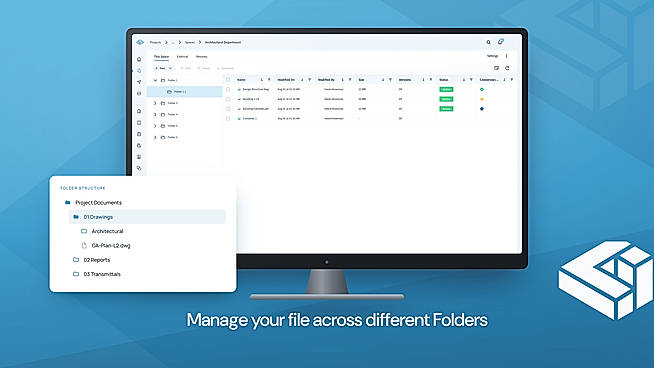This screenshot has height=368, width=654.
Task: Click the Name column header label
Action: tap(241, 80)
